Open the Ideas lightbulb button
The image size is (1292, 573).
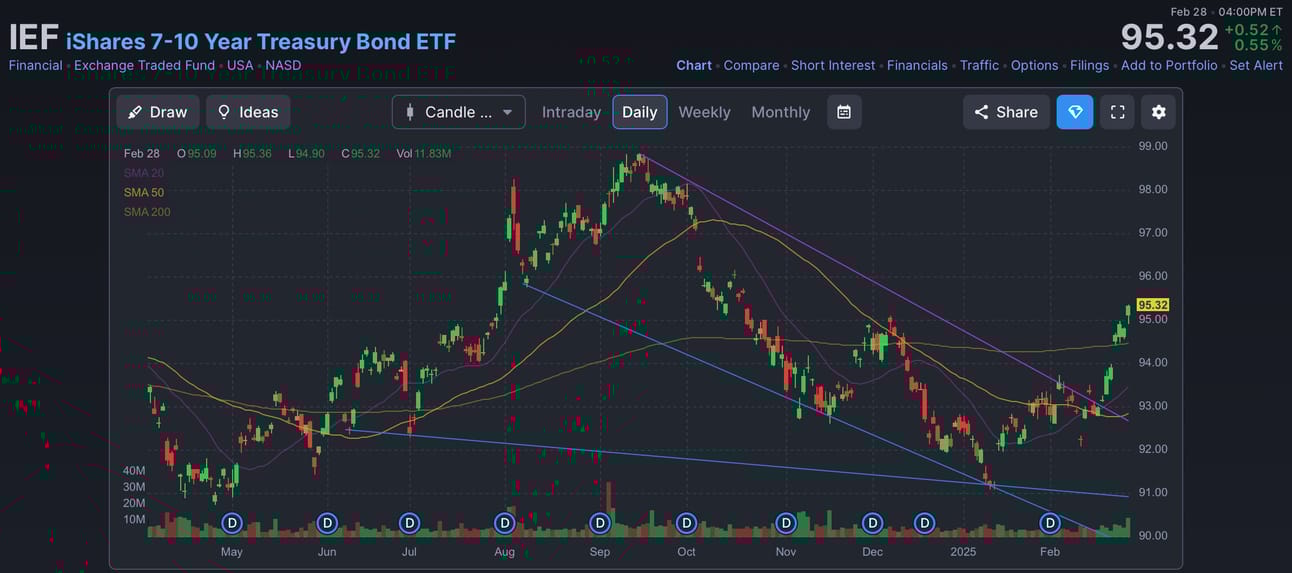pos(248,112)
